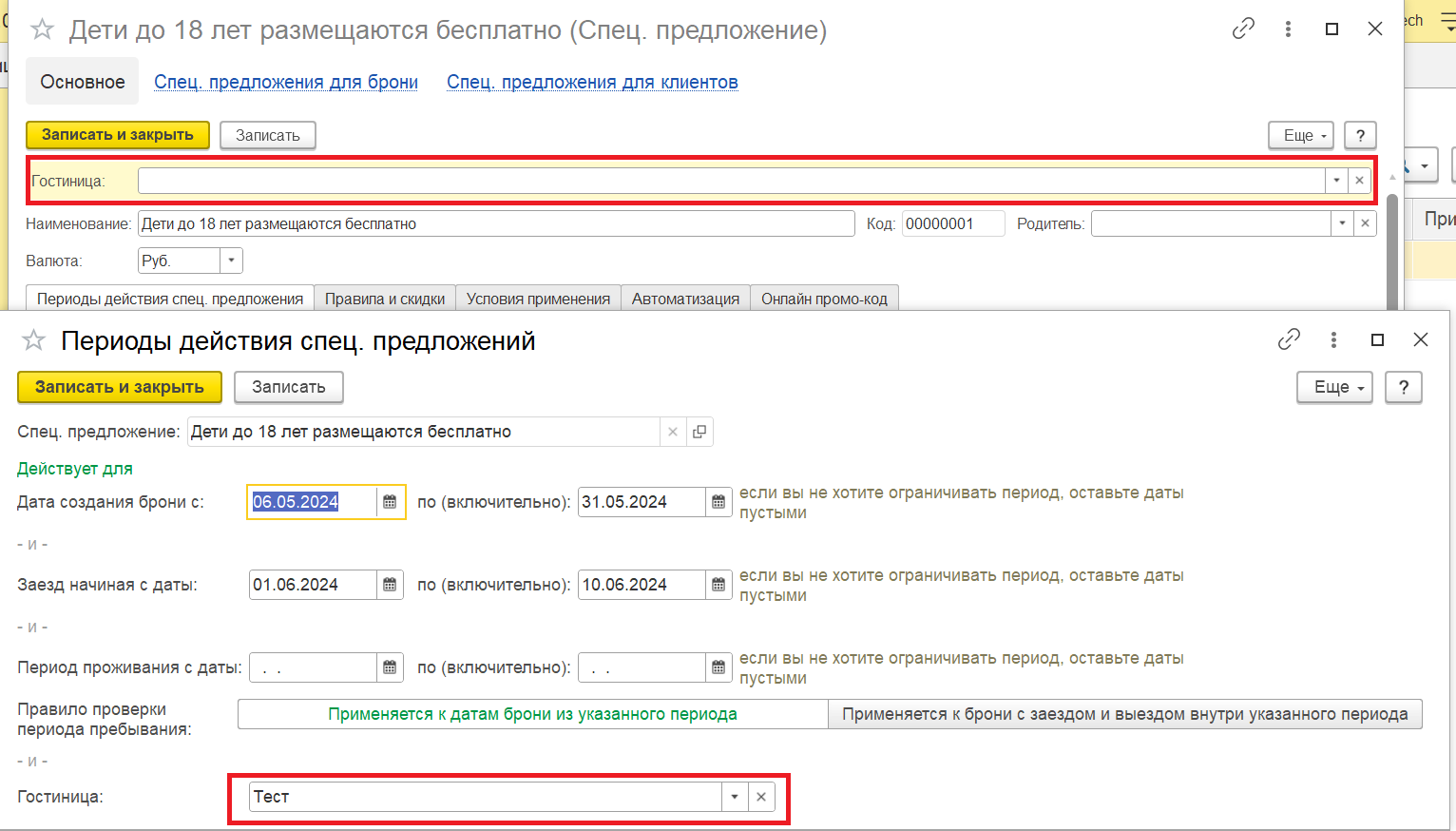
Task: Open the 'Периоды действия спец. предложения' tab
Action: click(170, 299)
